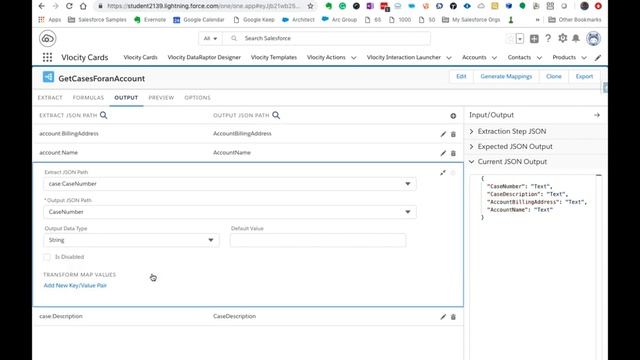This screenshot has width=640, height=360.
Task: Open the App Launcher grid icon
Action: click(47, 58)
